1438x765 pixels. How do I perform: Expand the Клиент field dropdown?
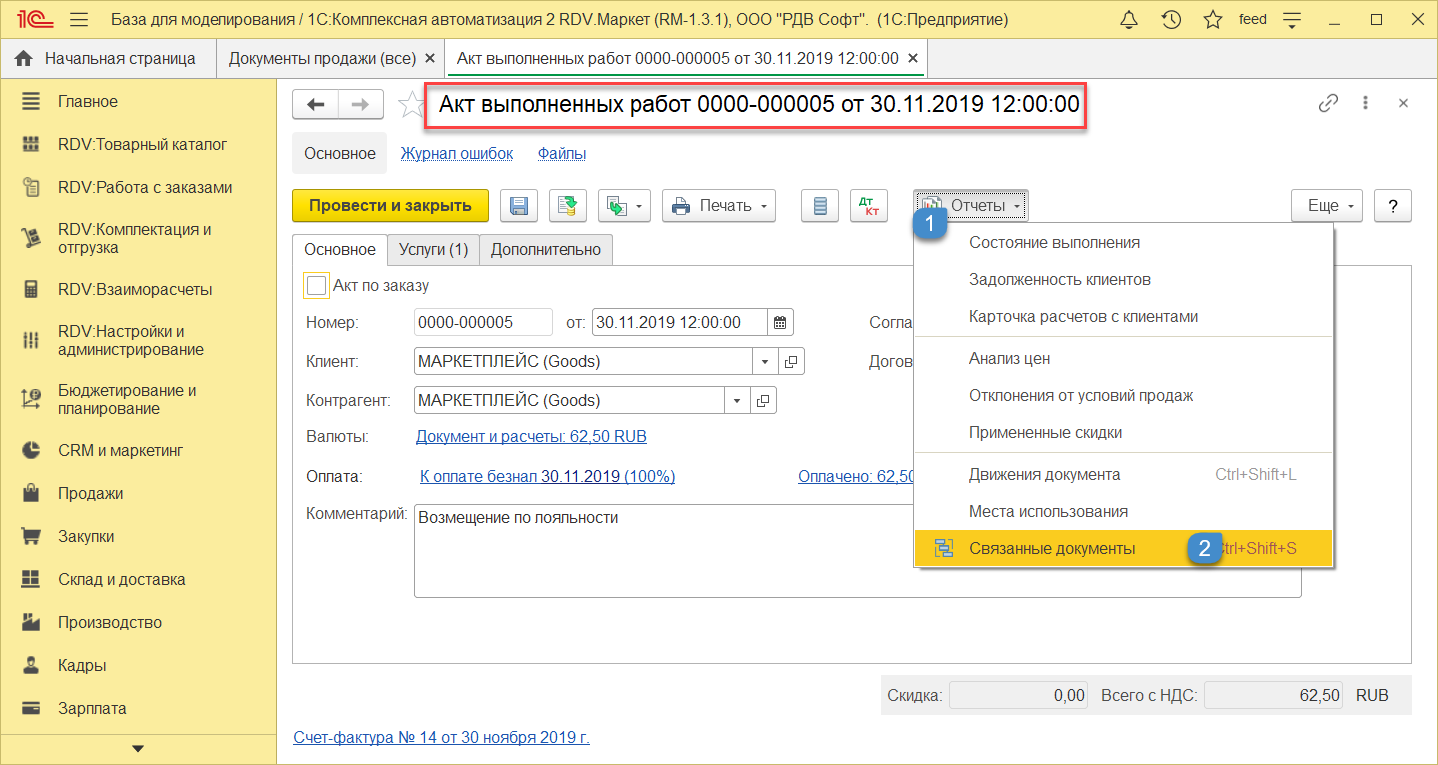click(765, 361)
